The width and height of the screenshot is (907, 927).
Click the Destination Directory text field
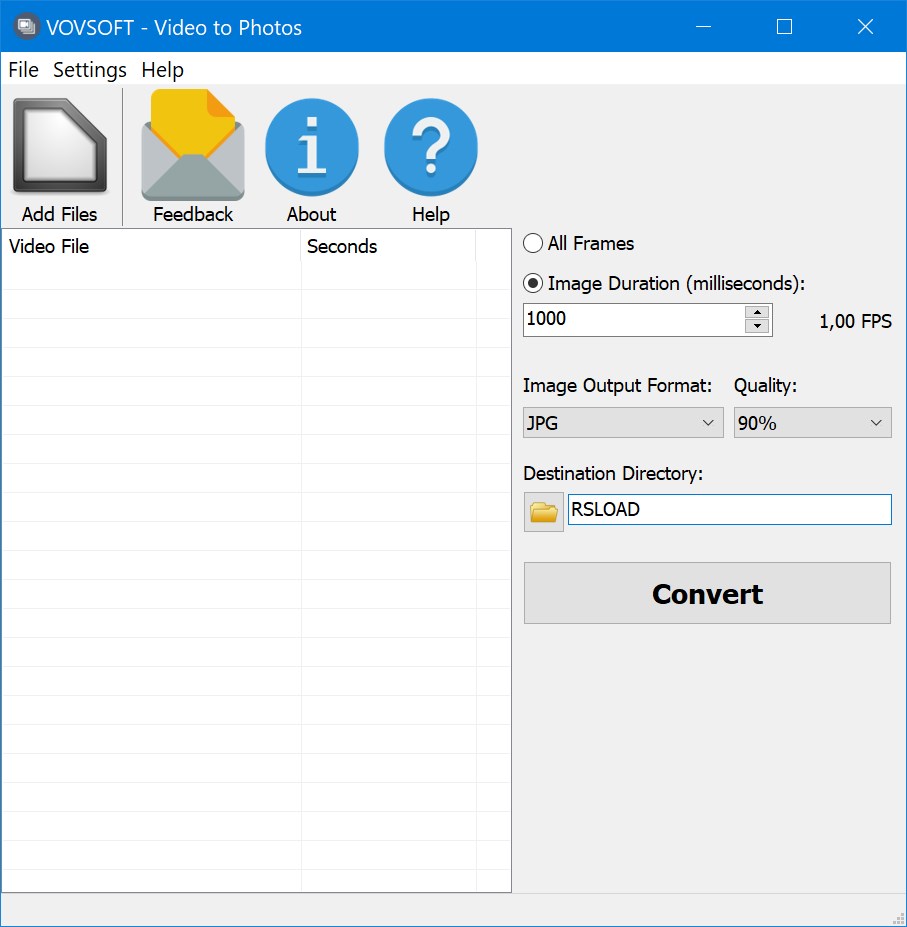728,509
